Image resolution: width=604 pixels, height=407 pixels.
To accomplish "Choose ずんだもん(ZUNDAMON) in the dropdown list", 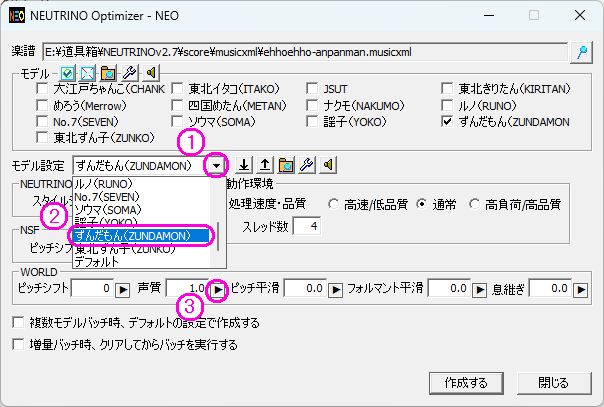I will [141, 236].
